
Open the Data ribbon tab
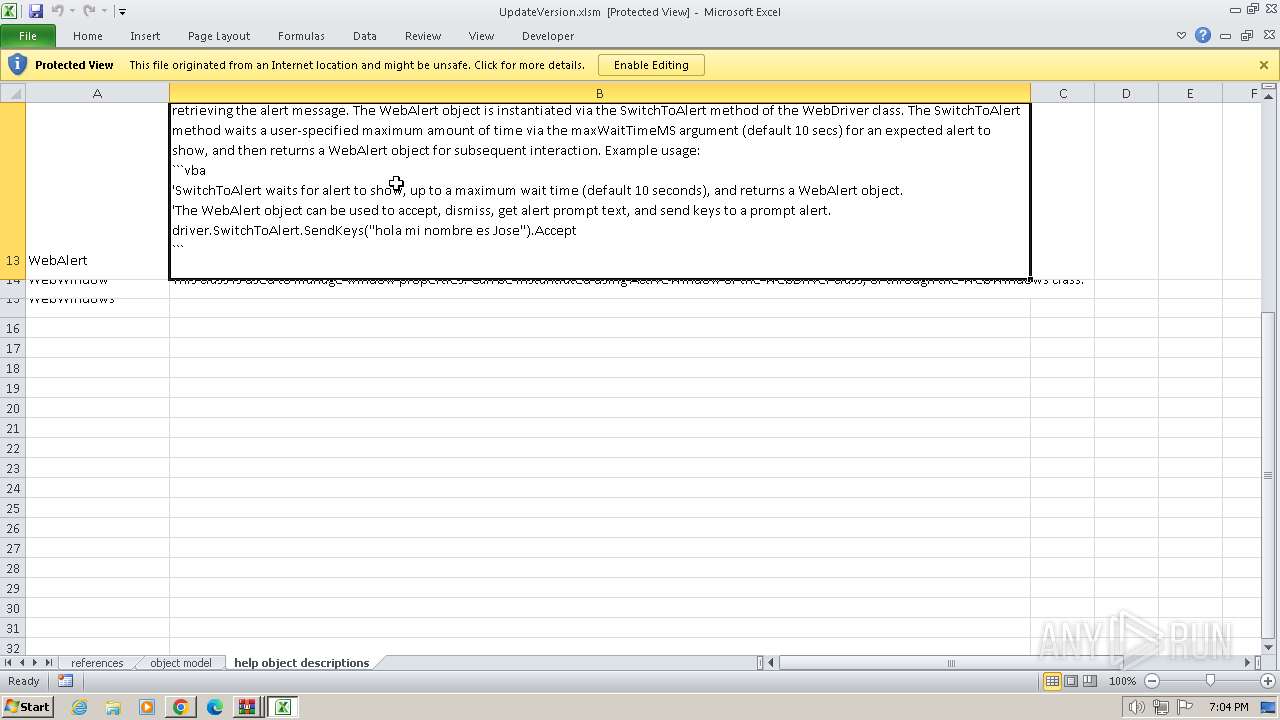[x=365, y=36]
